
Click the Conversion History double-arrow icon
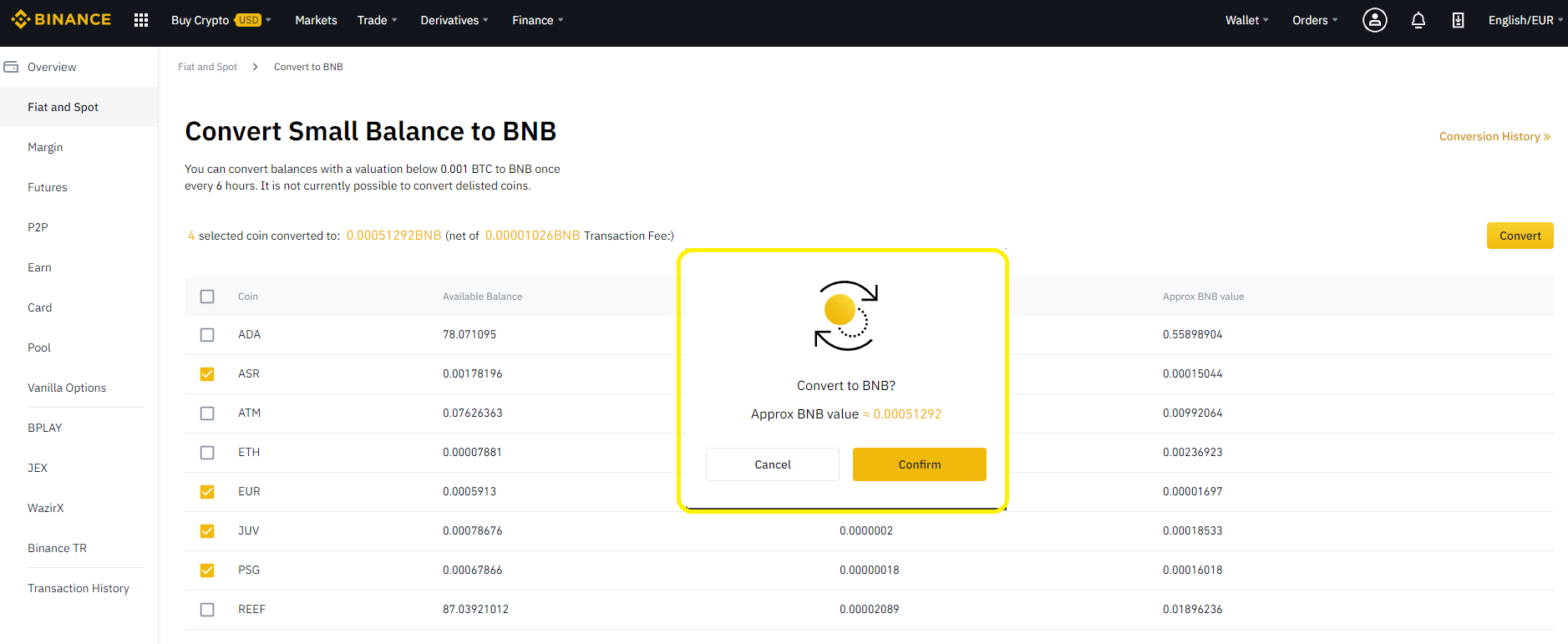pyautogui.click(x=1547, y=137)
